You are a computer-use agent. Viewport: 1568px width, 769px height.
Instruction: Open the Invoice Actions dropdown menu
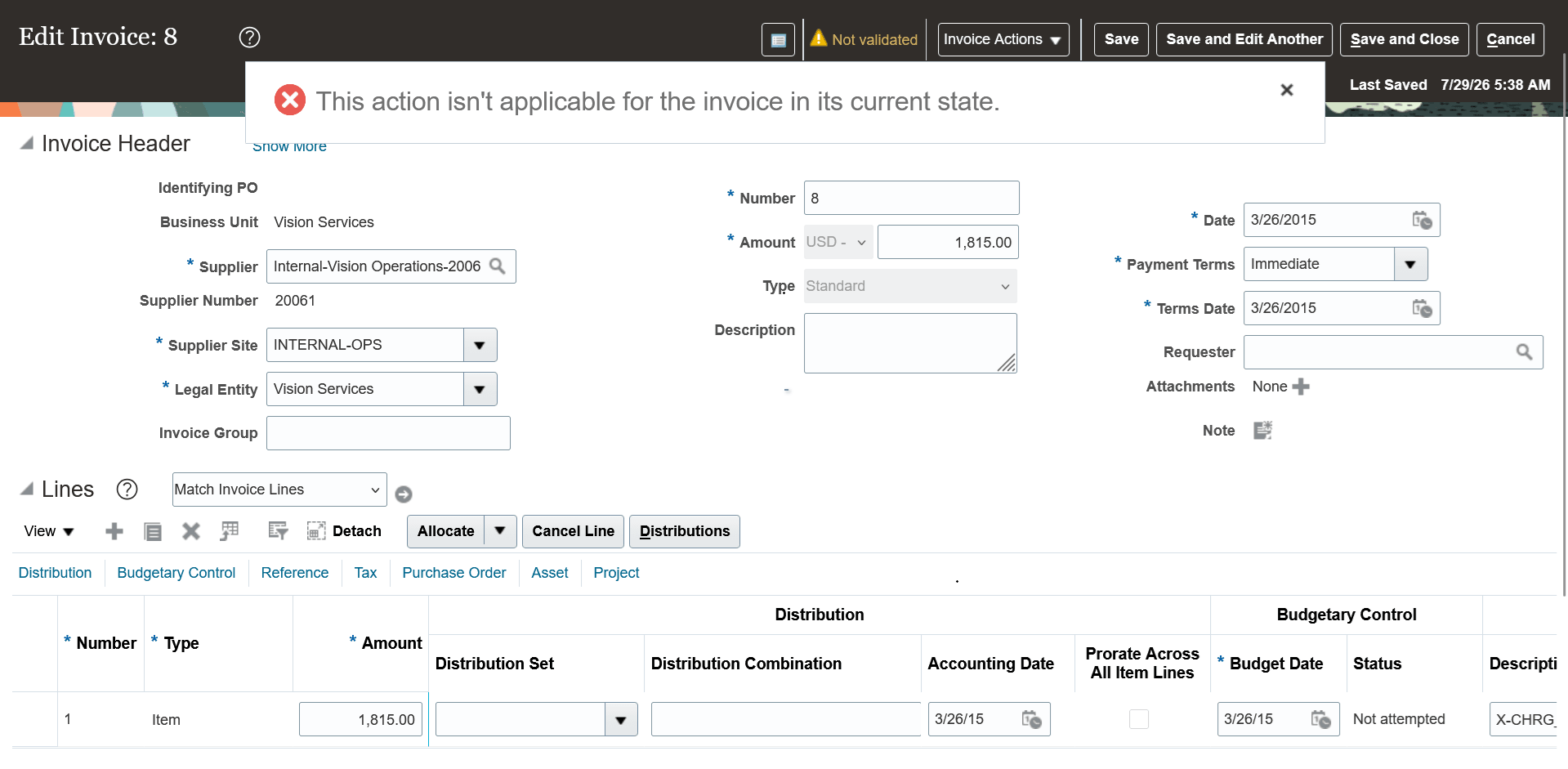tap(1003, 39)
